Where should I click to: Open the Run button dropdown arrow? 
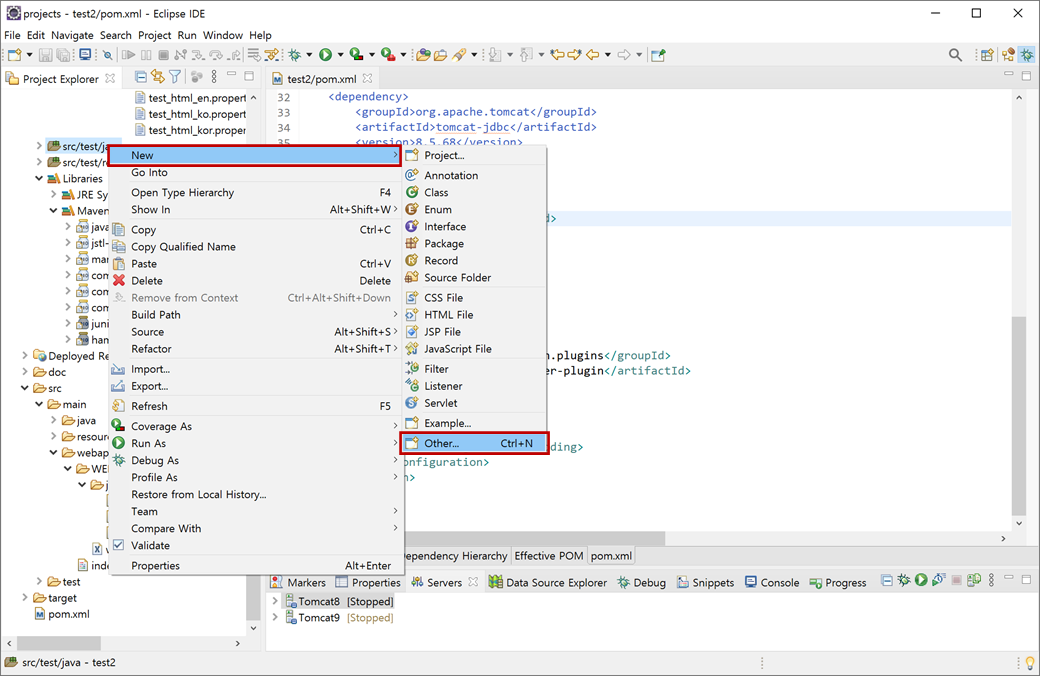pos(340,55)
